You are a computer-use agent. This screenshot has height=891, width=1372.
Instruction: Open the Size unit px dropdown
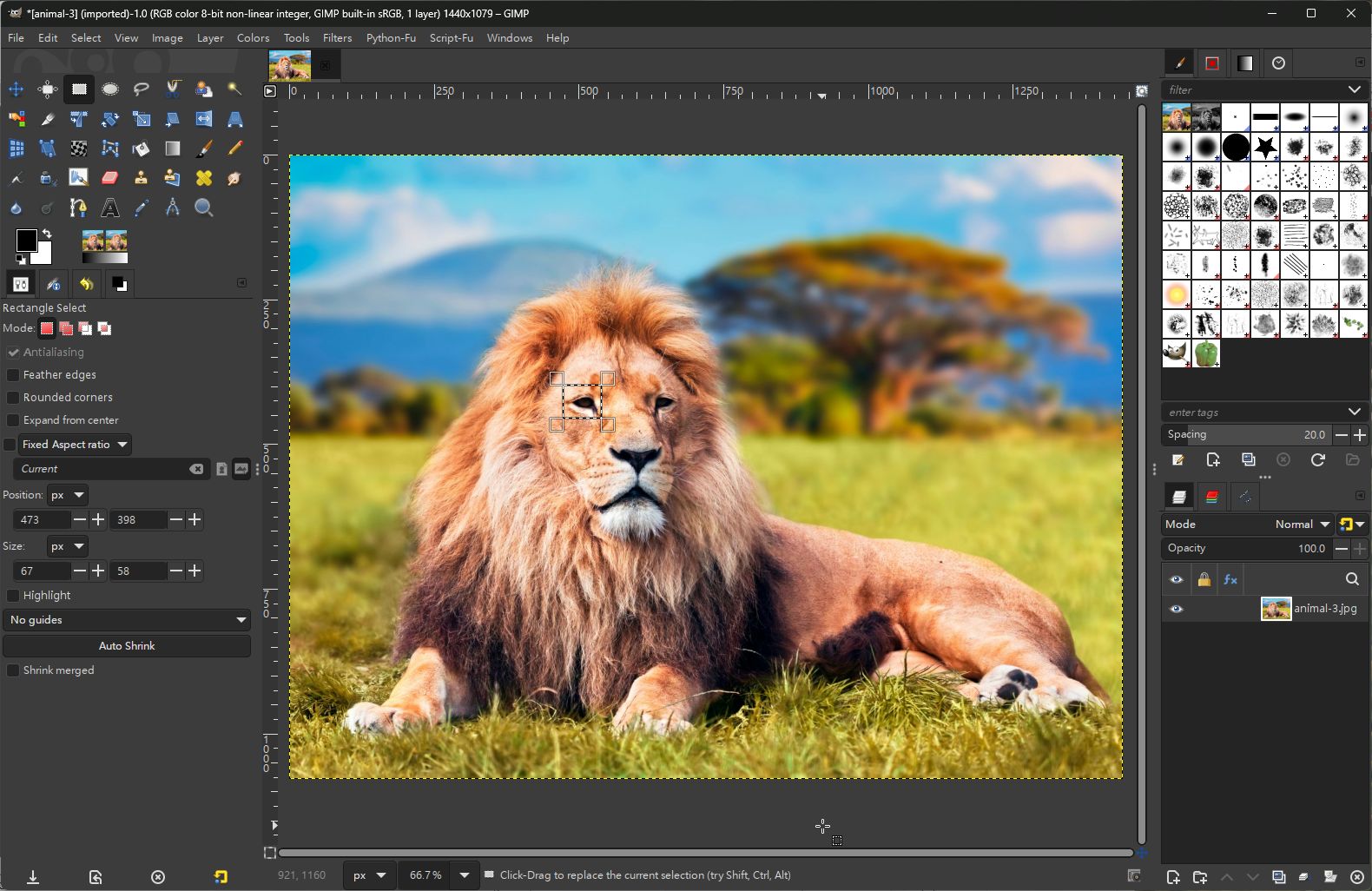(67, 546)
